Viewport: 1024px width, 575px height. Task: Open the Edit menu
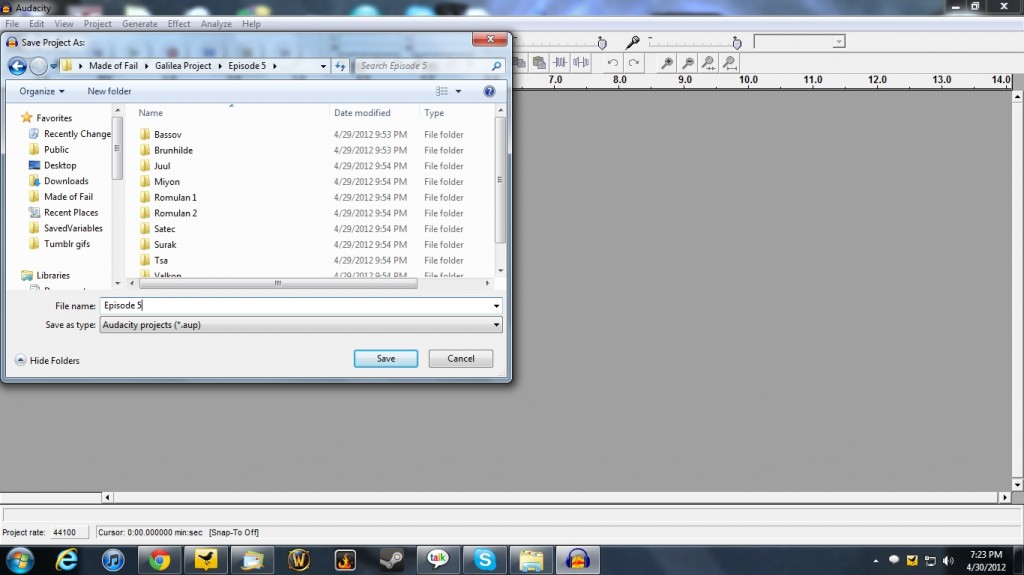[37, 24]
